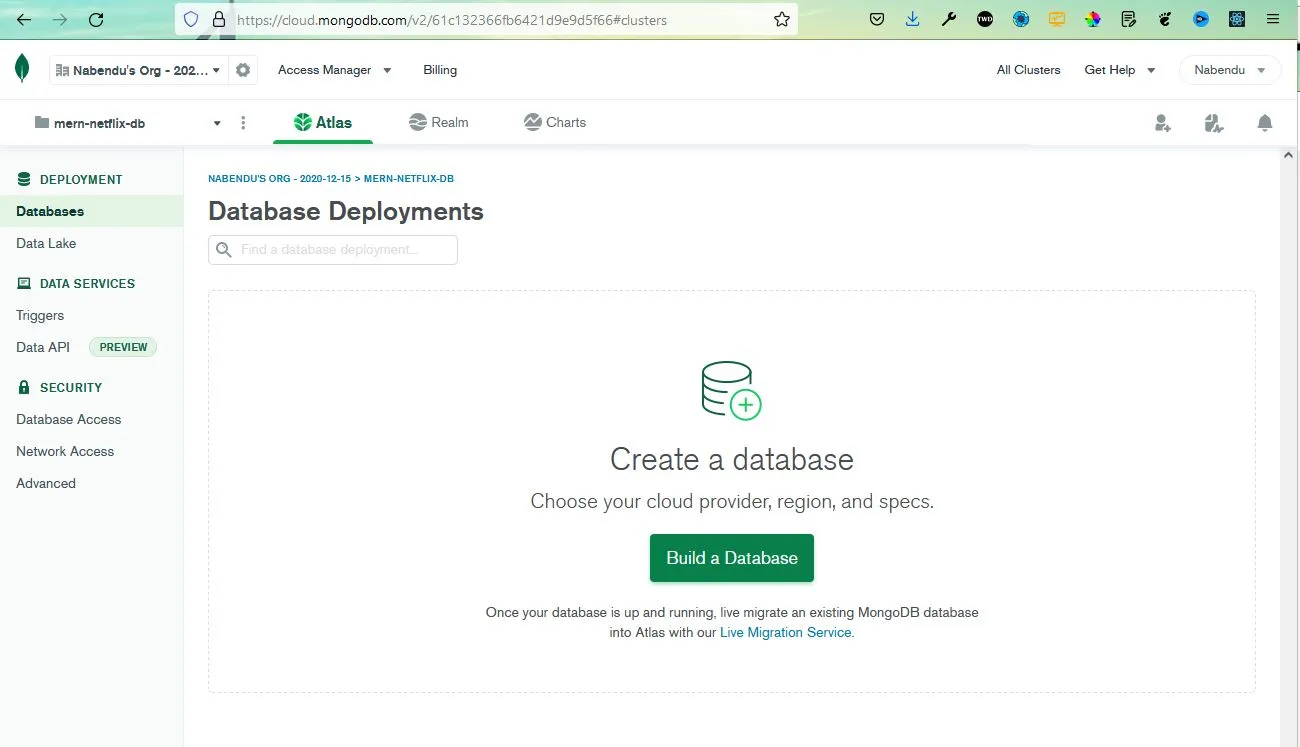Viewport: 1300px width, 747px height.
Task: Reload the page in the browser
Action: (x=96, y=19)
